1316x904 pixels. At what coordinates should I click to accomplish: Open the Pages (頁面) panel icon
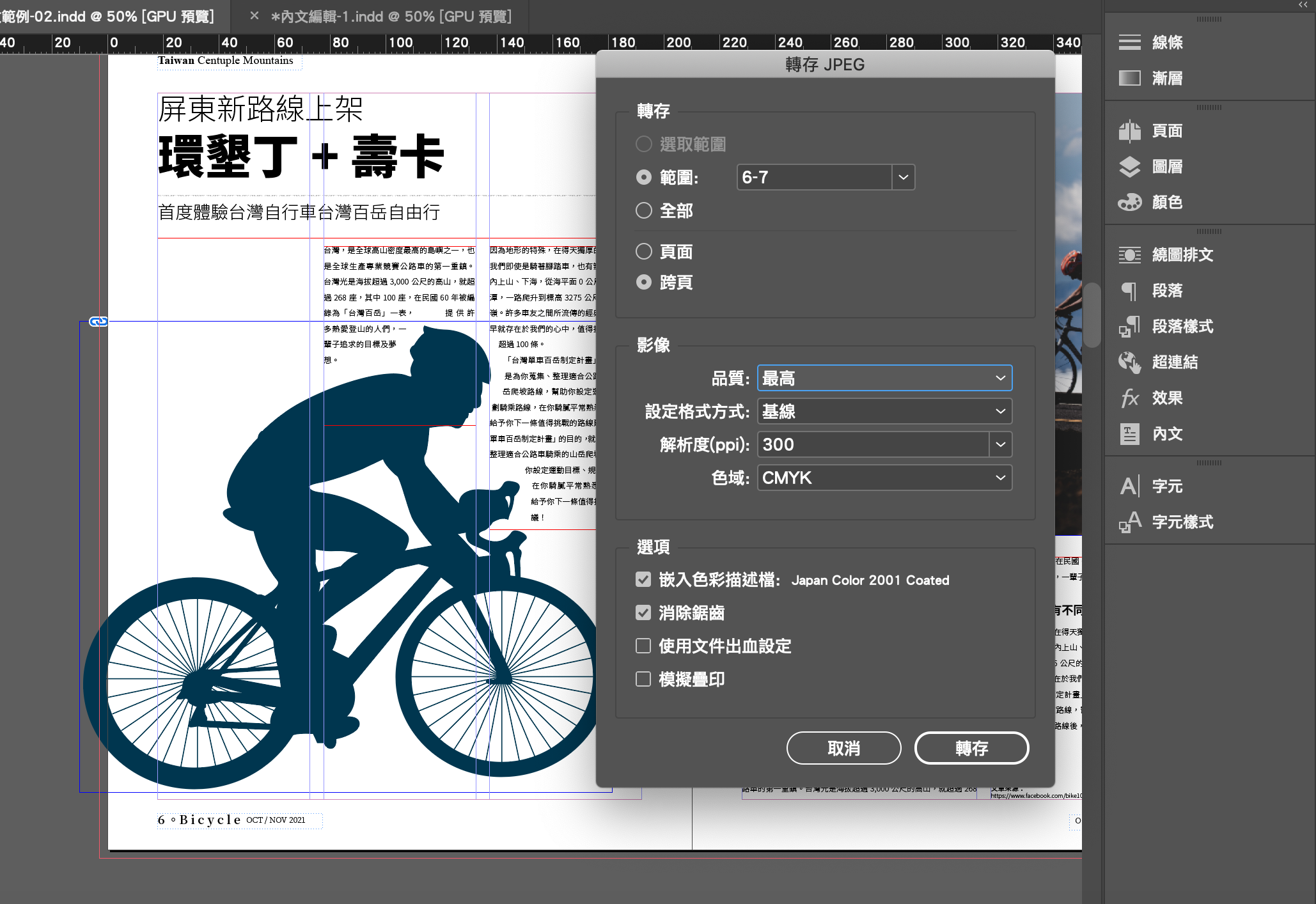1130,130
